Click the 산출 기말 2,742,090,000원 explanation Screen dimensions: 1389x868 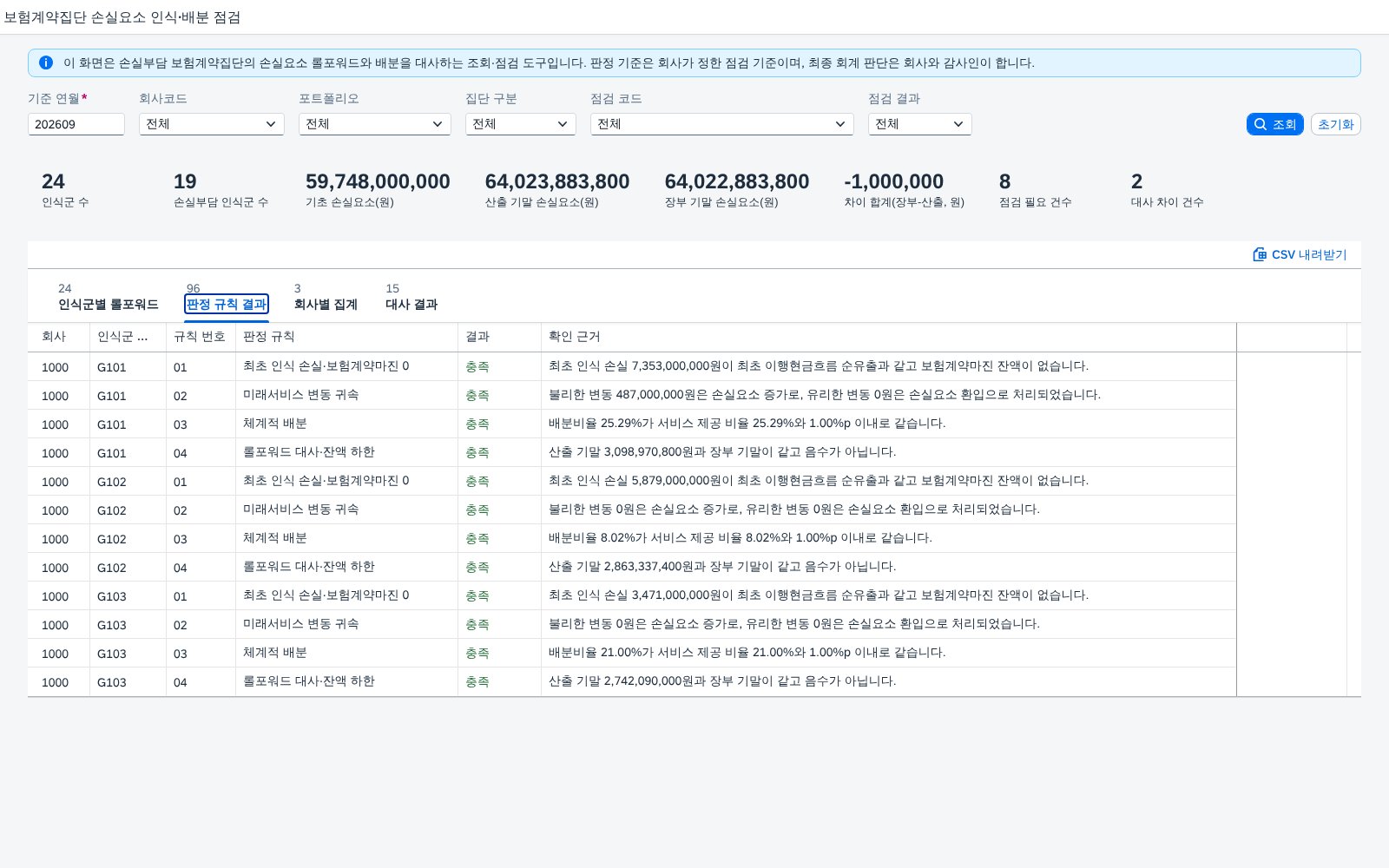coord(722,681)
